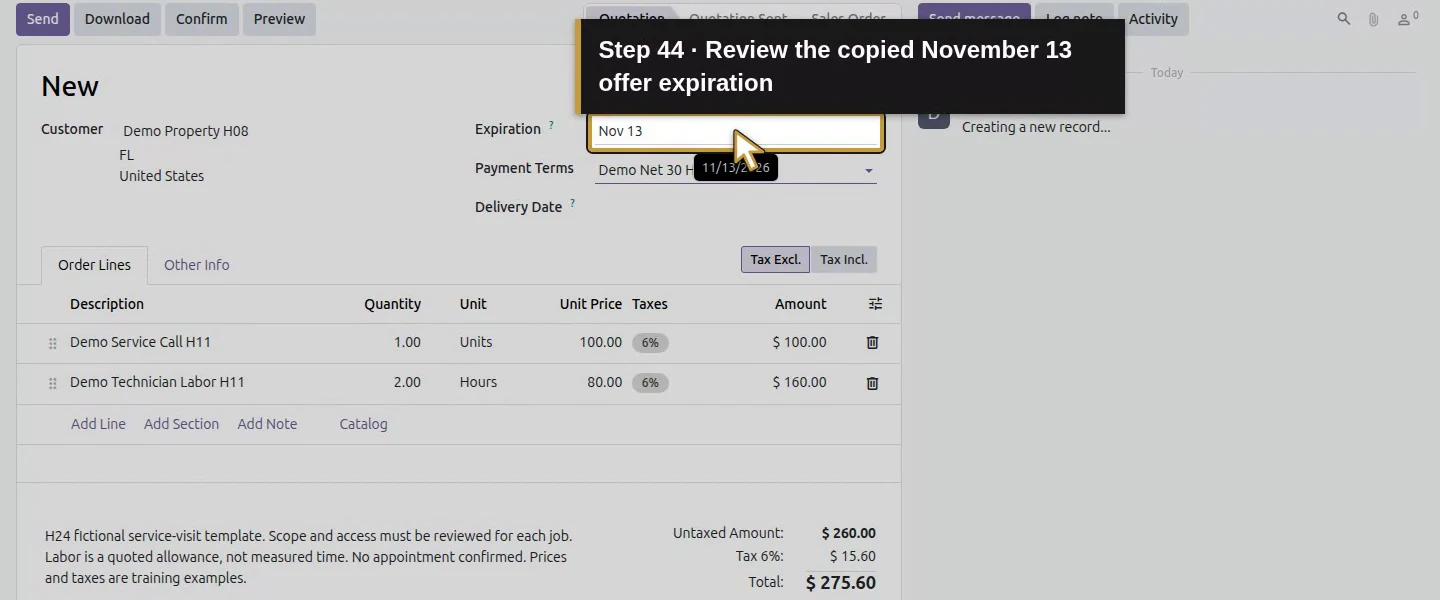
Task: Click the Amount column header
Action: coord(801,304)
